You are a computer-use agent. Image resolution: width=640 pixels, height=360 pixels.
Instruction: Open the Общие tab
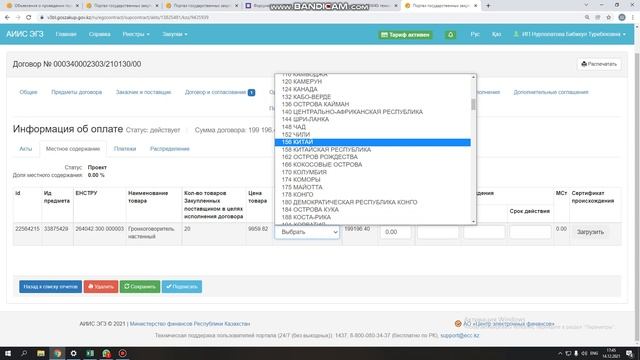point(28,92)
